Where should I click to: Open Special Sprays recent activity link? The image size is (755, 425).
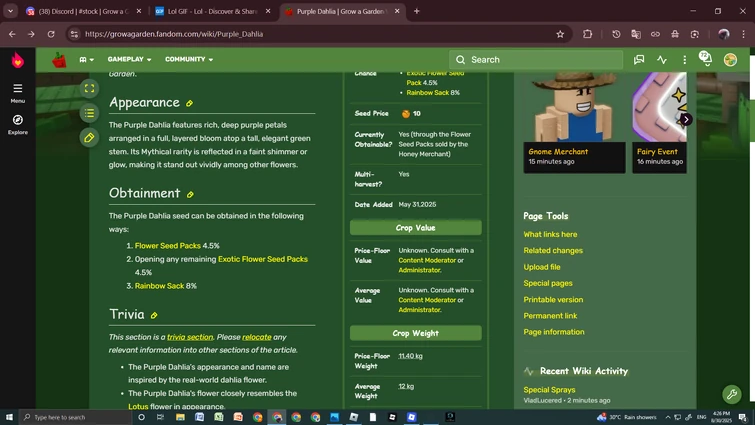pyautogui.click(x=549, y=390)
